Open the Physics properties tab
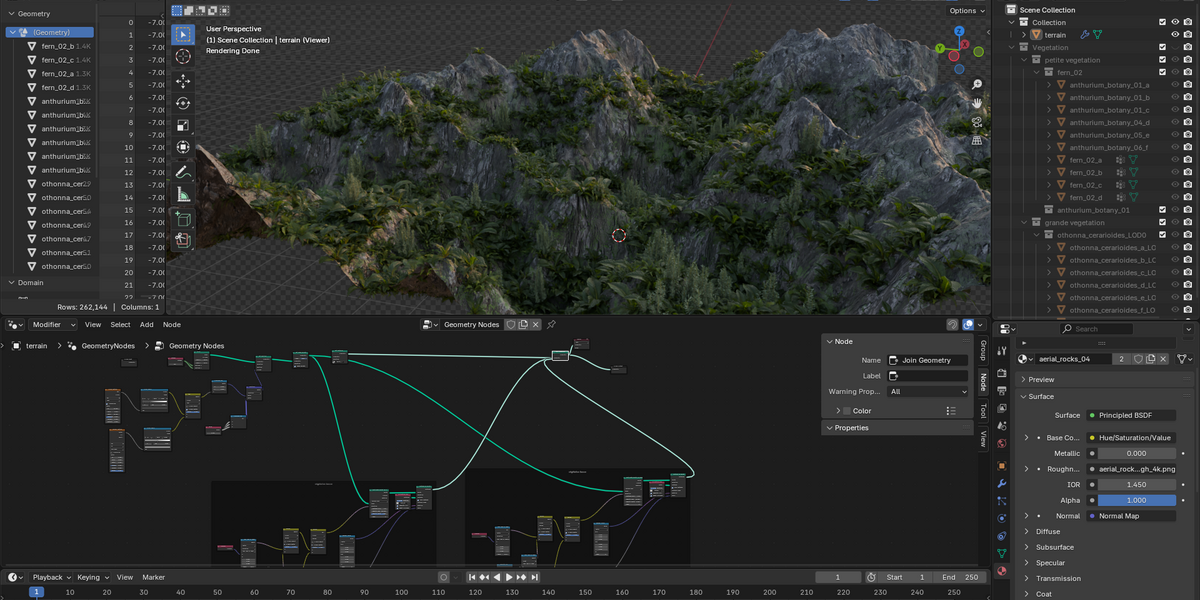The width and height of the screenshot is (1200, 600). click(x=1001, y=518)
